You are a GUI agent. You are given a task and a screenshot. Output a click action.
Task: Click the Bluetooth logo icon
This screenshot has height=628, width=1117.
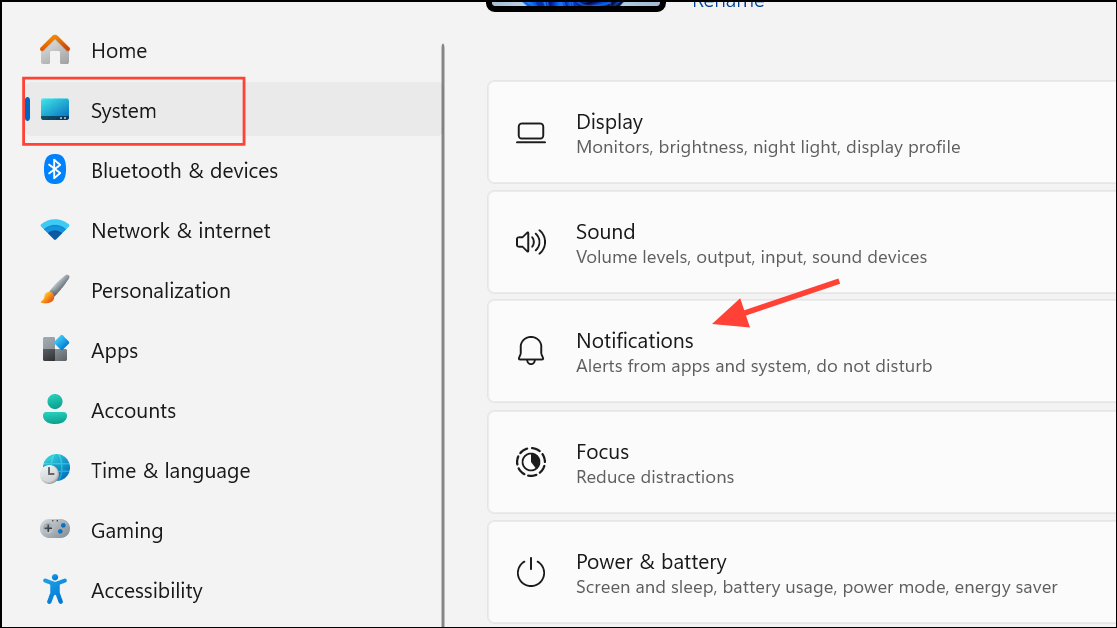pyautogui.click(x=55, y=170)
